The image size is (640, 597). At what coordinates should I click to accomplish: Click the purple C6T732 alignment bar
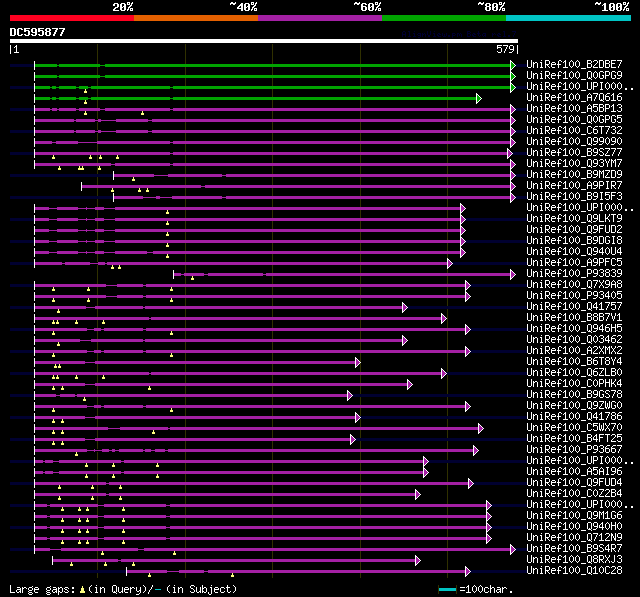[x=273, y=131]
